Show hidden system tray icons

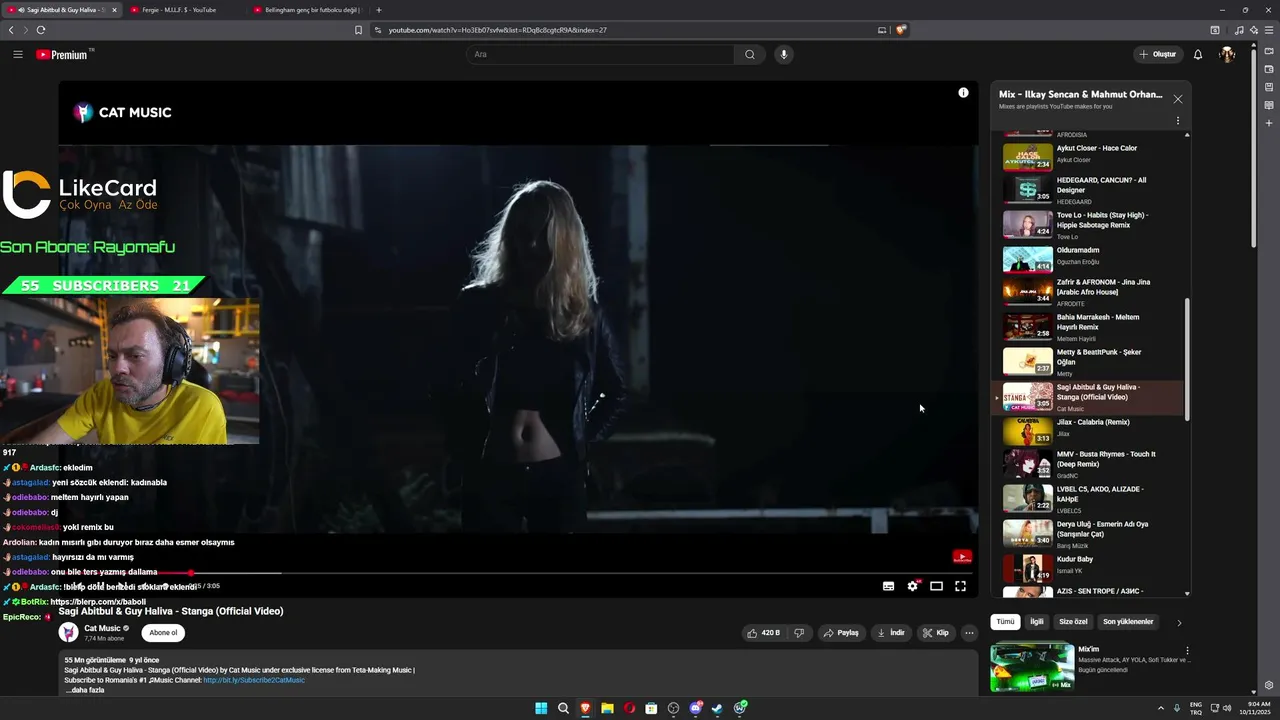pyautogui.click(x=1162, y=708)
